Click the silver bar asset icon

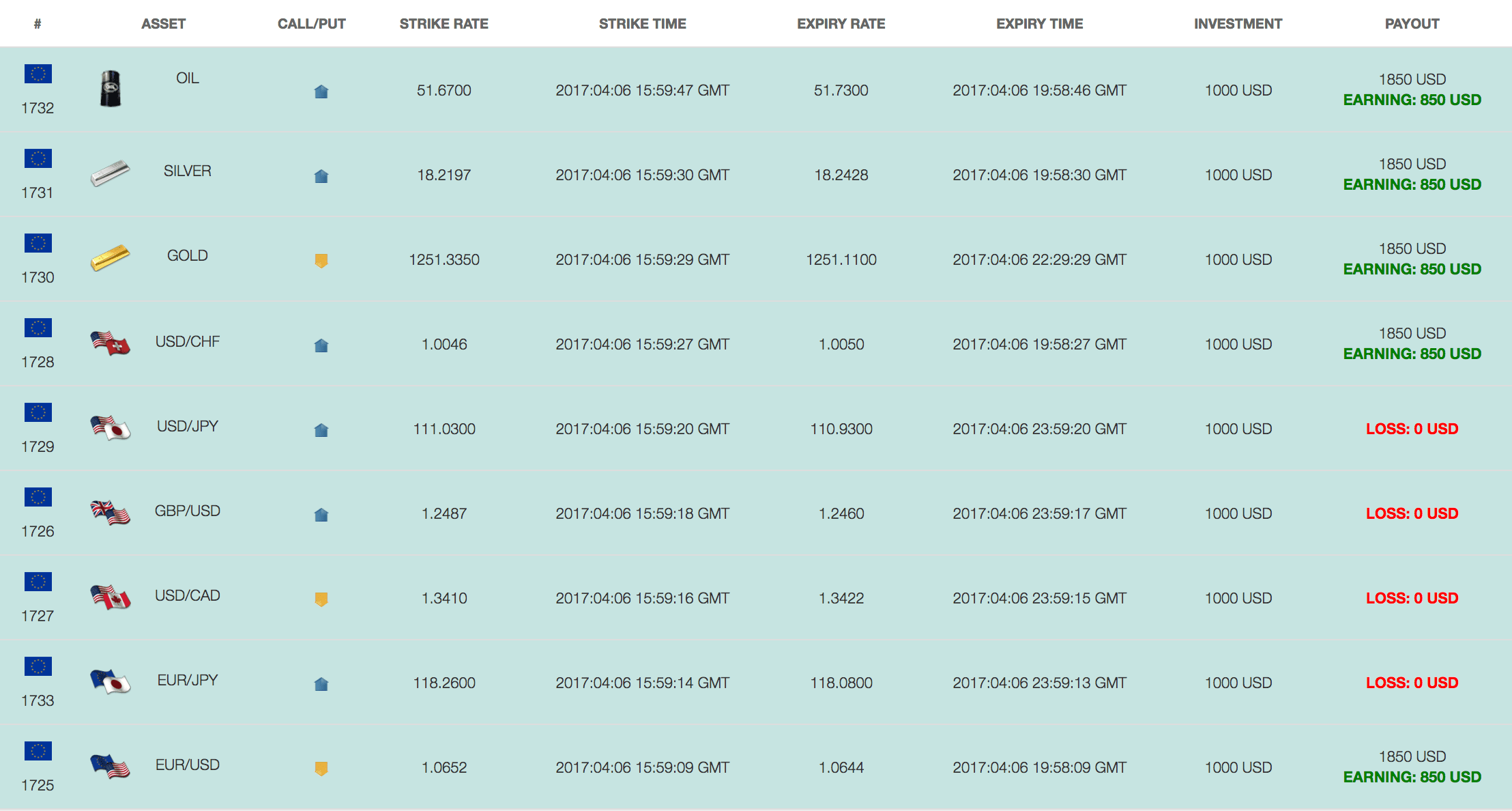(110, 173)
